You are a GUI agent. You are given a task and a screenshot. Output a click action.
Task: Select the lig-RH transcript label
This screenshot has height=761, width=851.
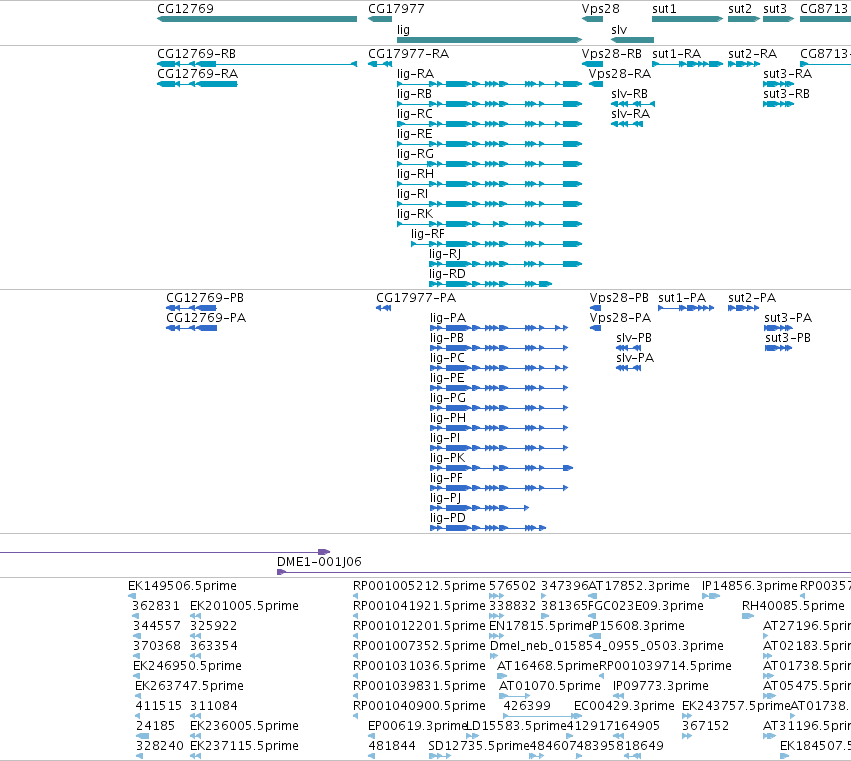[415, 174]
